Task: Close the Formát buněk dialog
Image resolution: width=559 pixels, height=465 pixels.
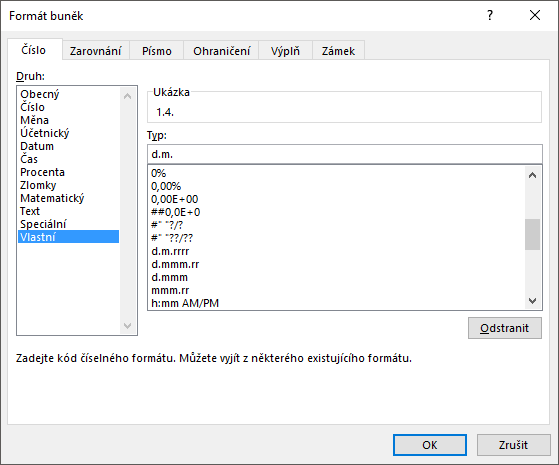Action: [535, 15]
